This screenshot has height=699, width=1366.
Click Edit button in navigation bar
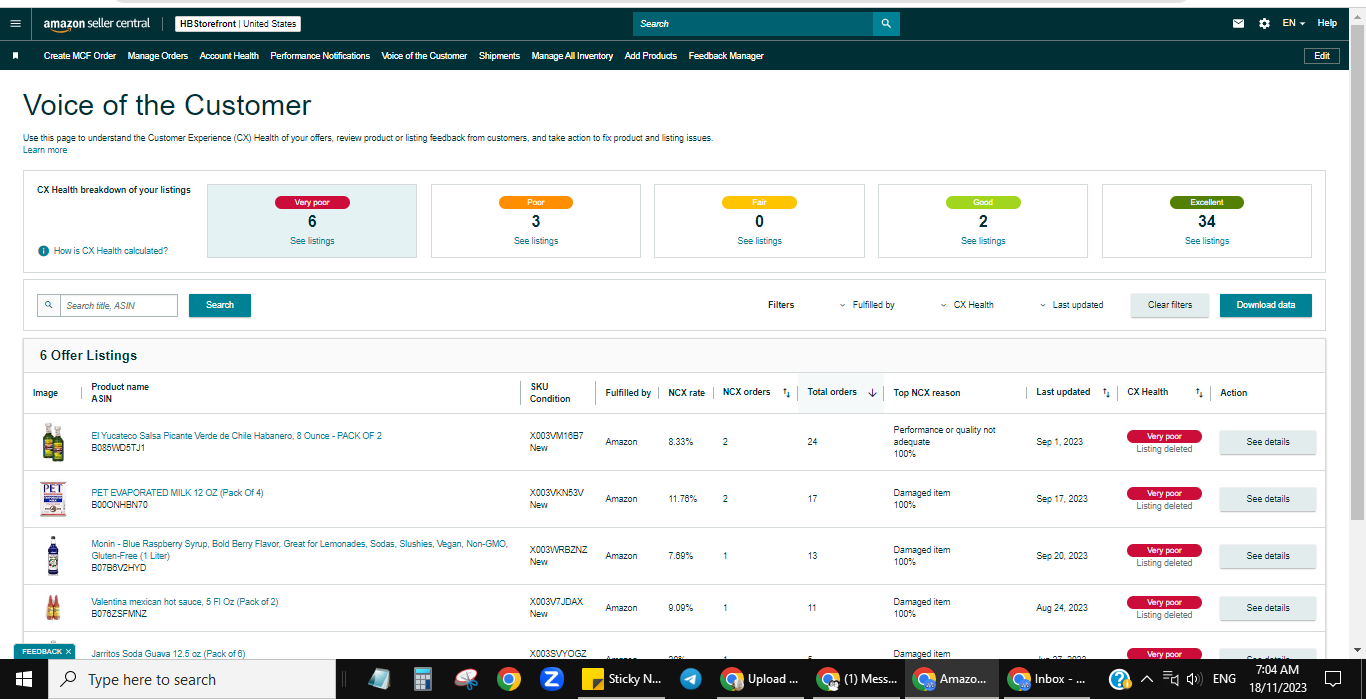(x=1322, y=56)
